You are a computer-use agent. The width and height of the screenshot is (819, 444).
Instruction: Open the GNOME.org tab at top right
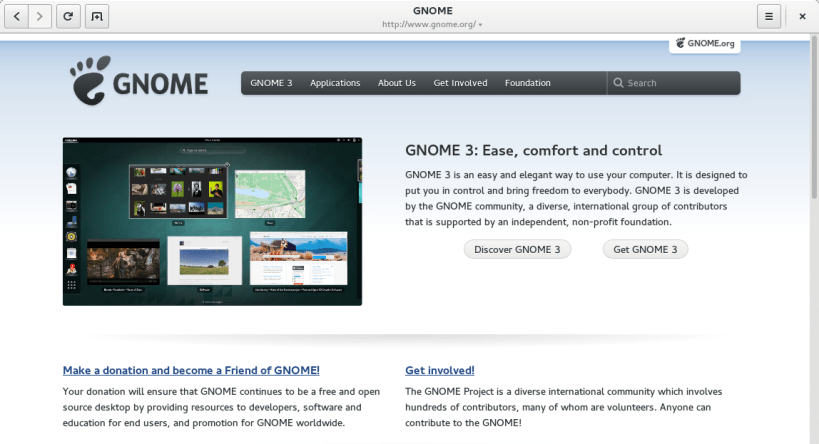point(705,43)
